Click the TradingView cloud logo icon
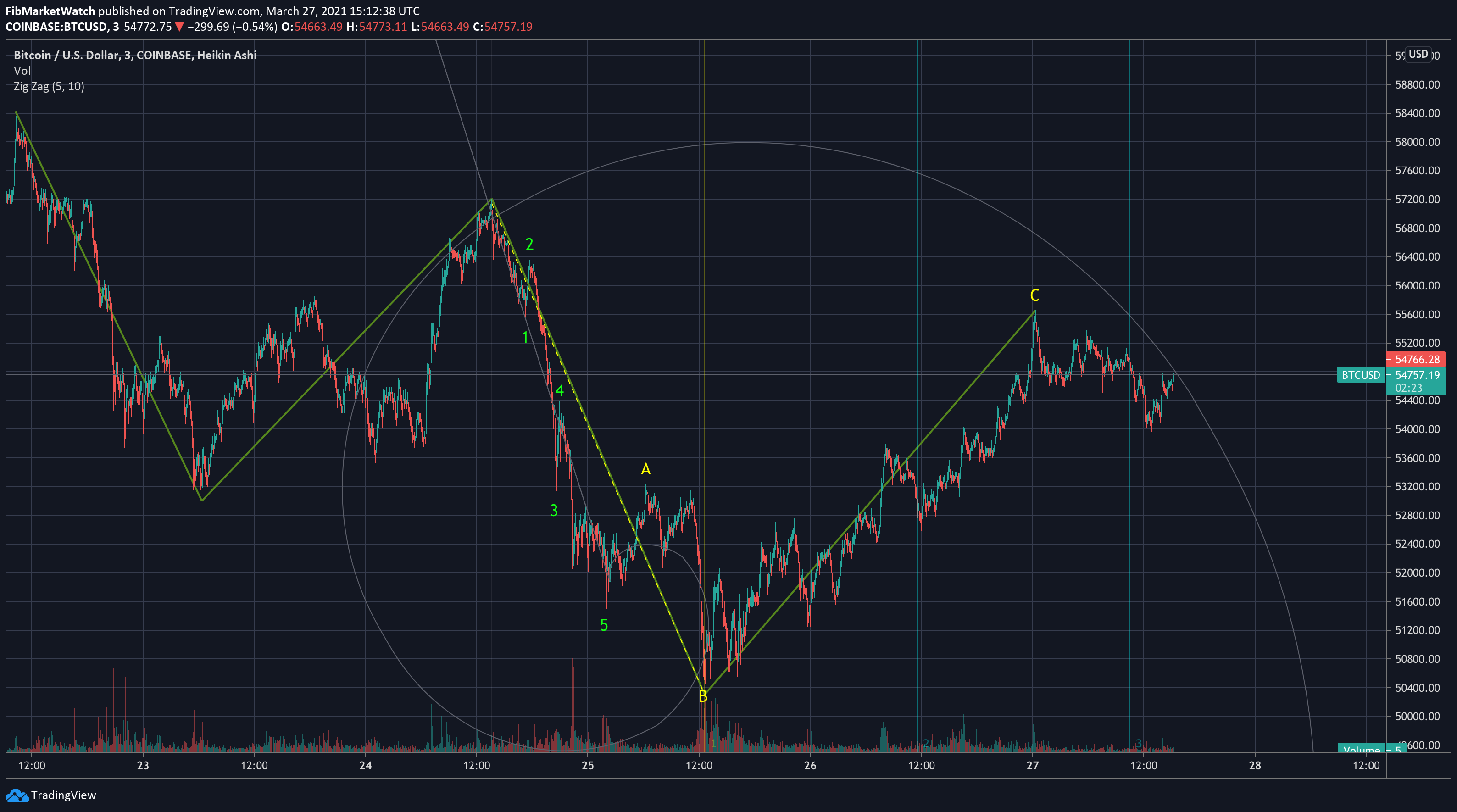The width and height of the screenshot is (1457, 812). [x=17, y=795]
